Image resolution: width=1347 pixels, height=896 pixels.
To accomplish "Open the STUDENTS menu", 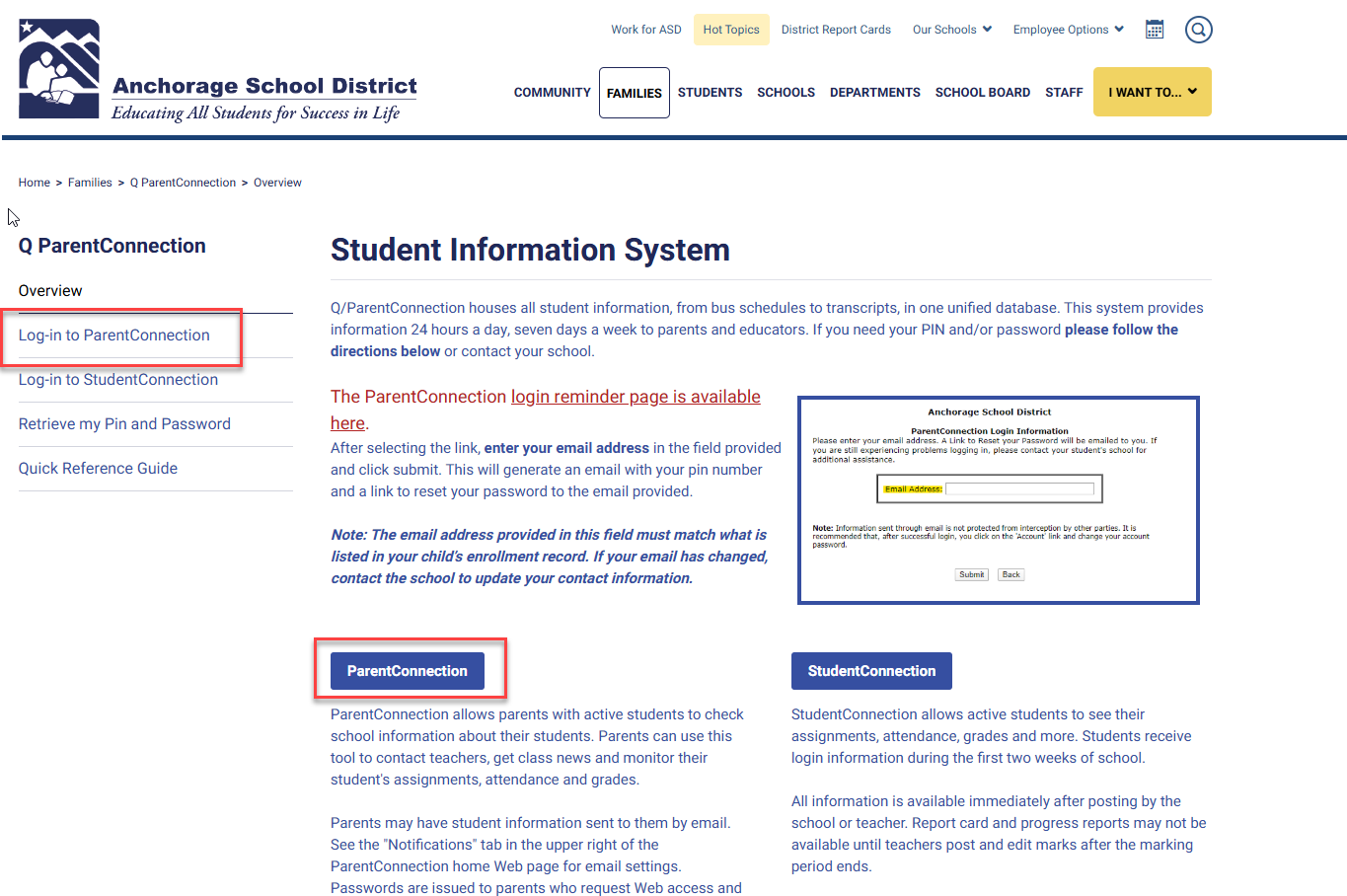I will (710, 93).
